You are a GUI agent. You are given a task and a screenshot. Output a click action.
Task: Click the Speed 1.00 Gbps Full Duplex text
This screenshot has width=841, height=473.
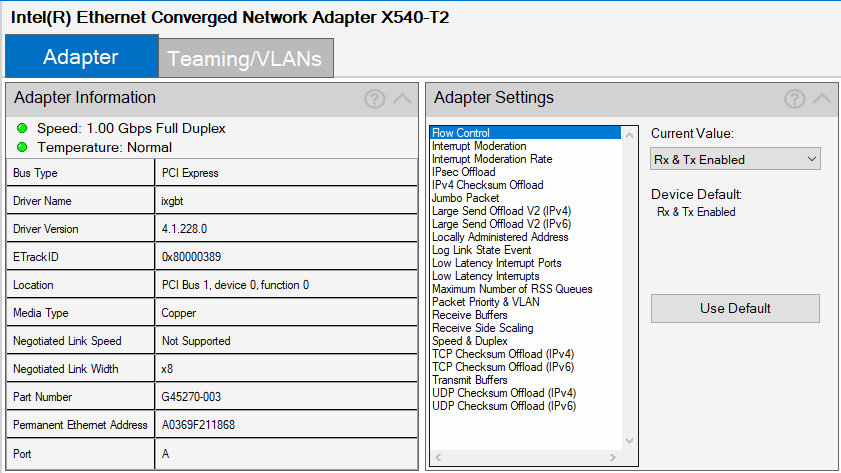[x=131, y=128]
